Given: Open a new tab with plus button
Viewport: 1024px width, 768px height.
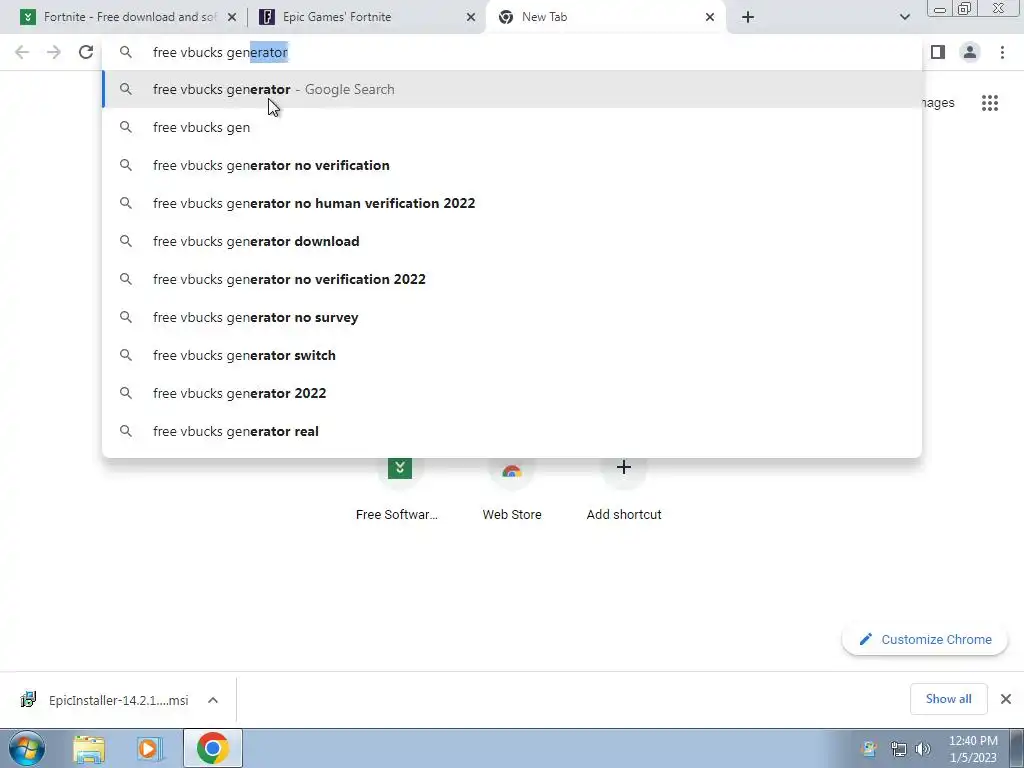Looking at the screenshot, I should pos(748,17).
